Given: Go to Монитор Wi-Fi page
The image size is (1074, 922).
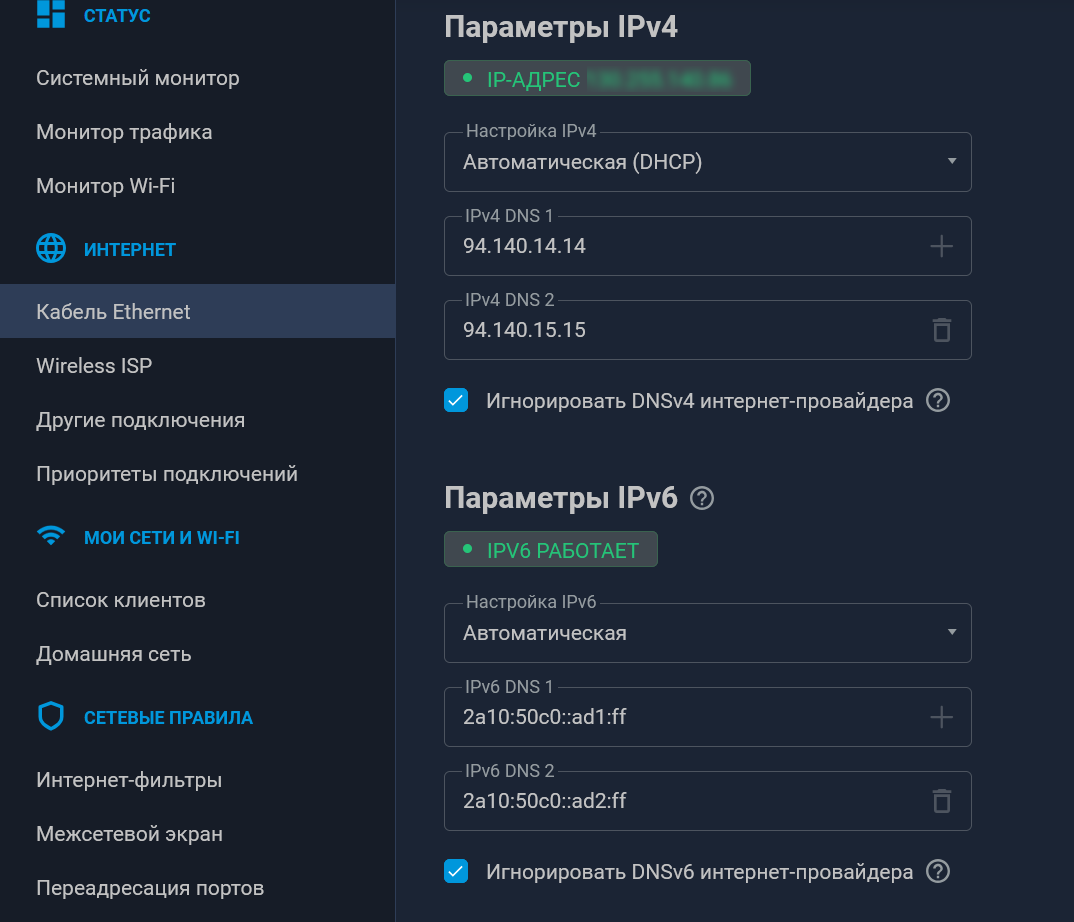Looking at the screenshot, I should 106,186.
